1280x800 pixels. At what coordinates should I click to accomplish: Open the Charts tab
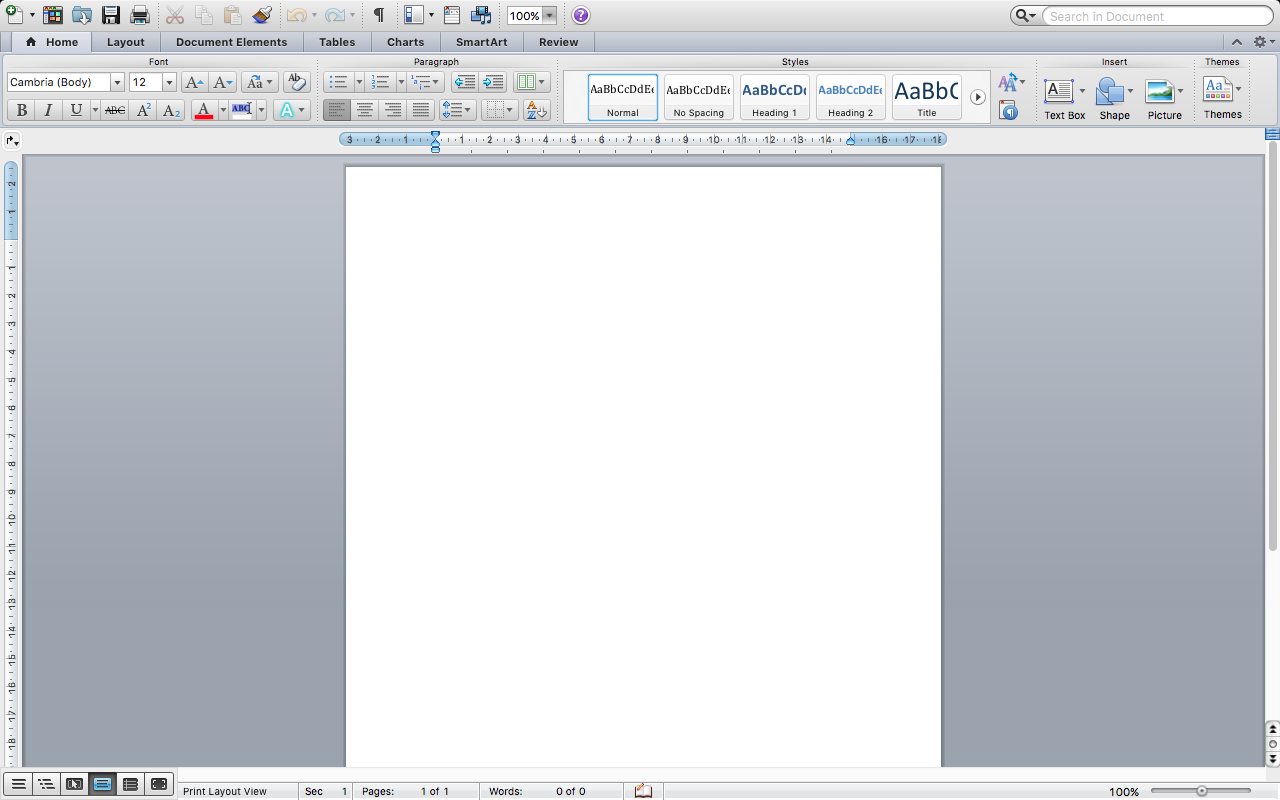pos(405,42)
